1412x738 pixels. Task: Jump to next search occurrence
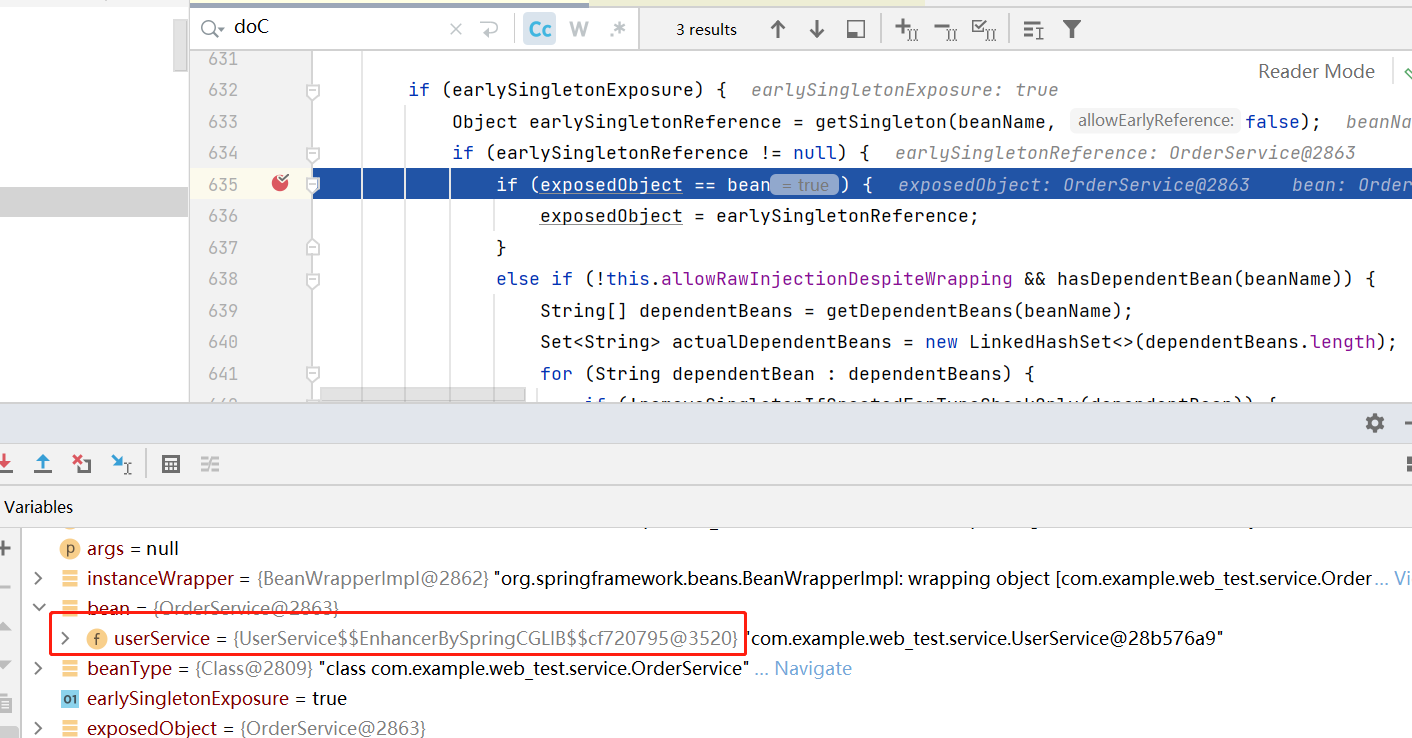coord(816,29)
